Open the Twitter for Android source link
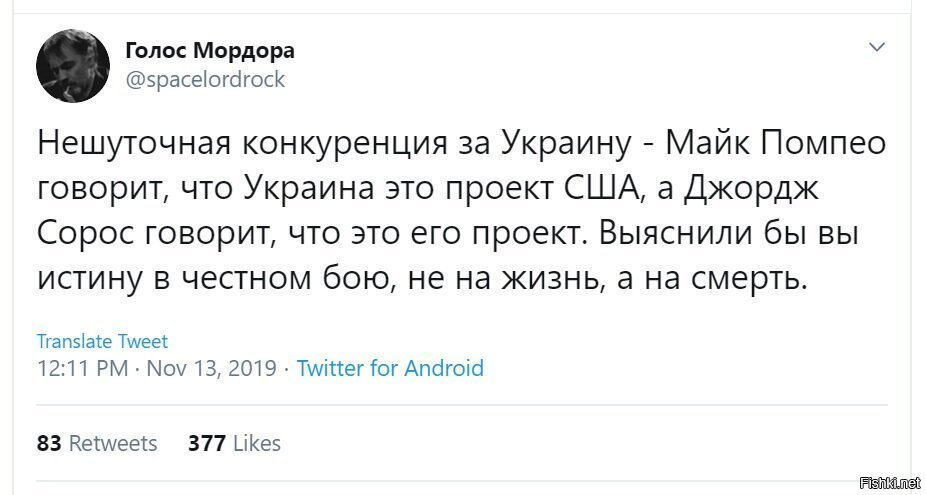The width and height of the screenshot is (926, 495). [x=390, y=369]
